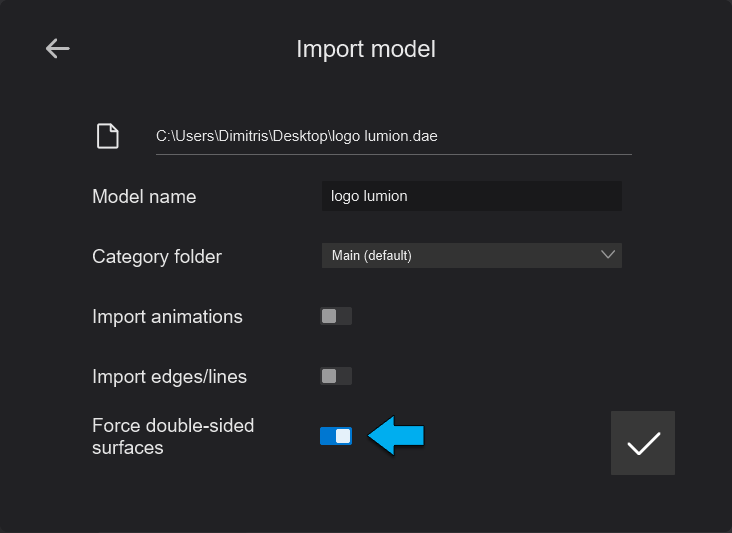Click the 'Import model' dialog title
This screenshot has width=732, height=533.
pyautogui.click(x=366, y=48)
